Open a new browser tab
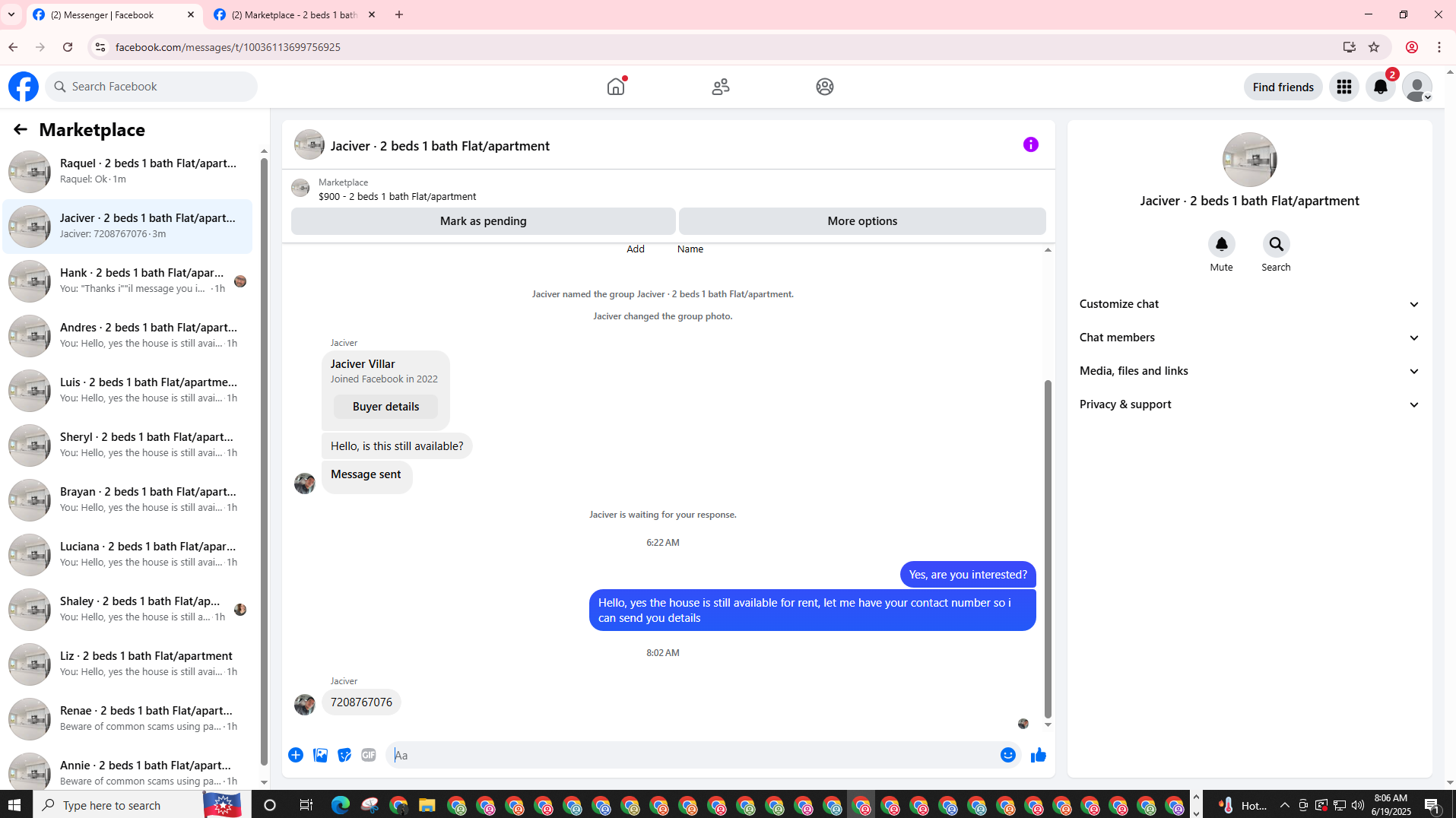The height and width of the screenshot is (818, 1456). coord(399,14)
